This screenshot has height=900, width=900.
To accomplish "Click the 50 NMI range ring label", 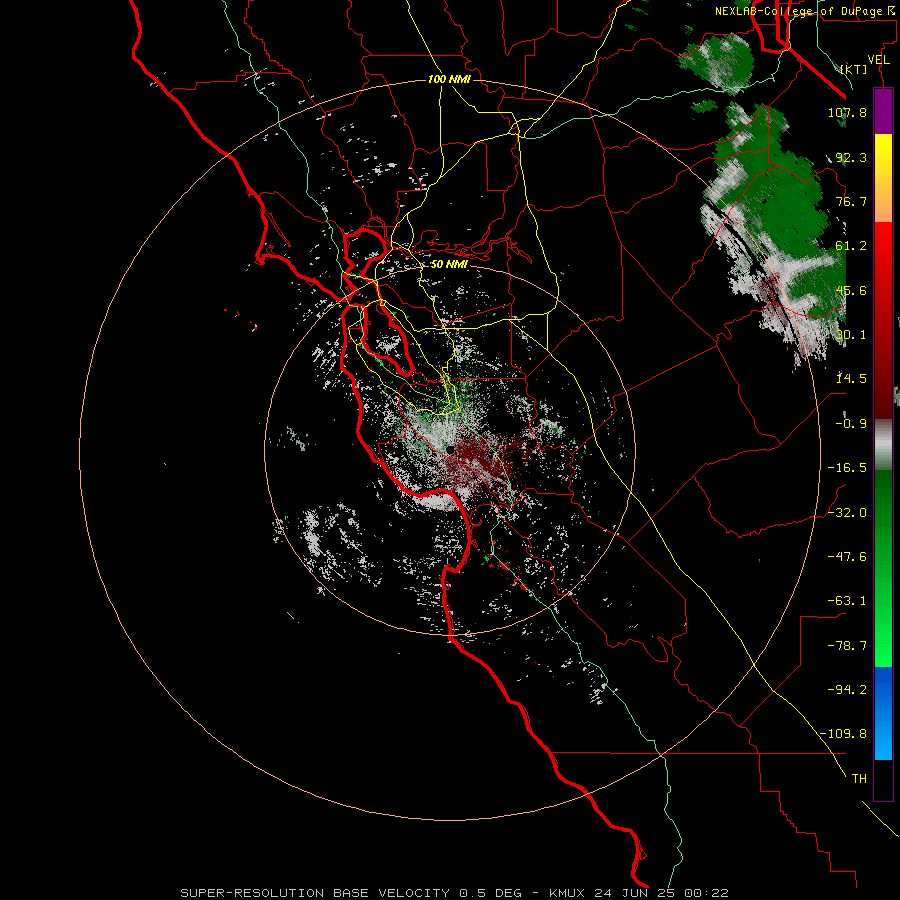I will click(x=449, y=265).
